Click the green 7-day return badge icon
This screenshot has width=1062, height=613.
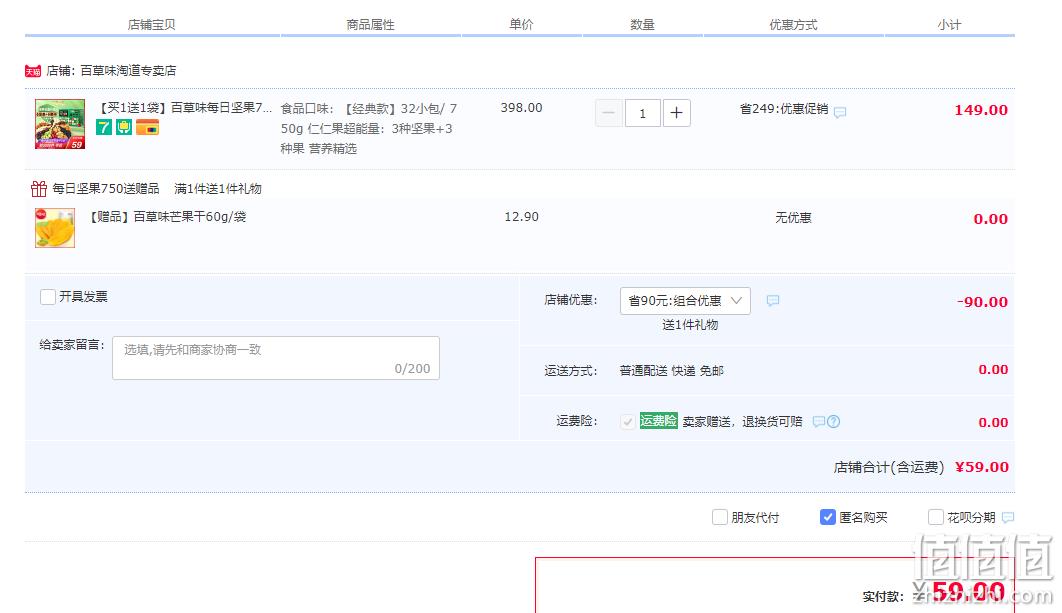click(x=104, y=127)
